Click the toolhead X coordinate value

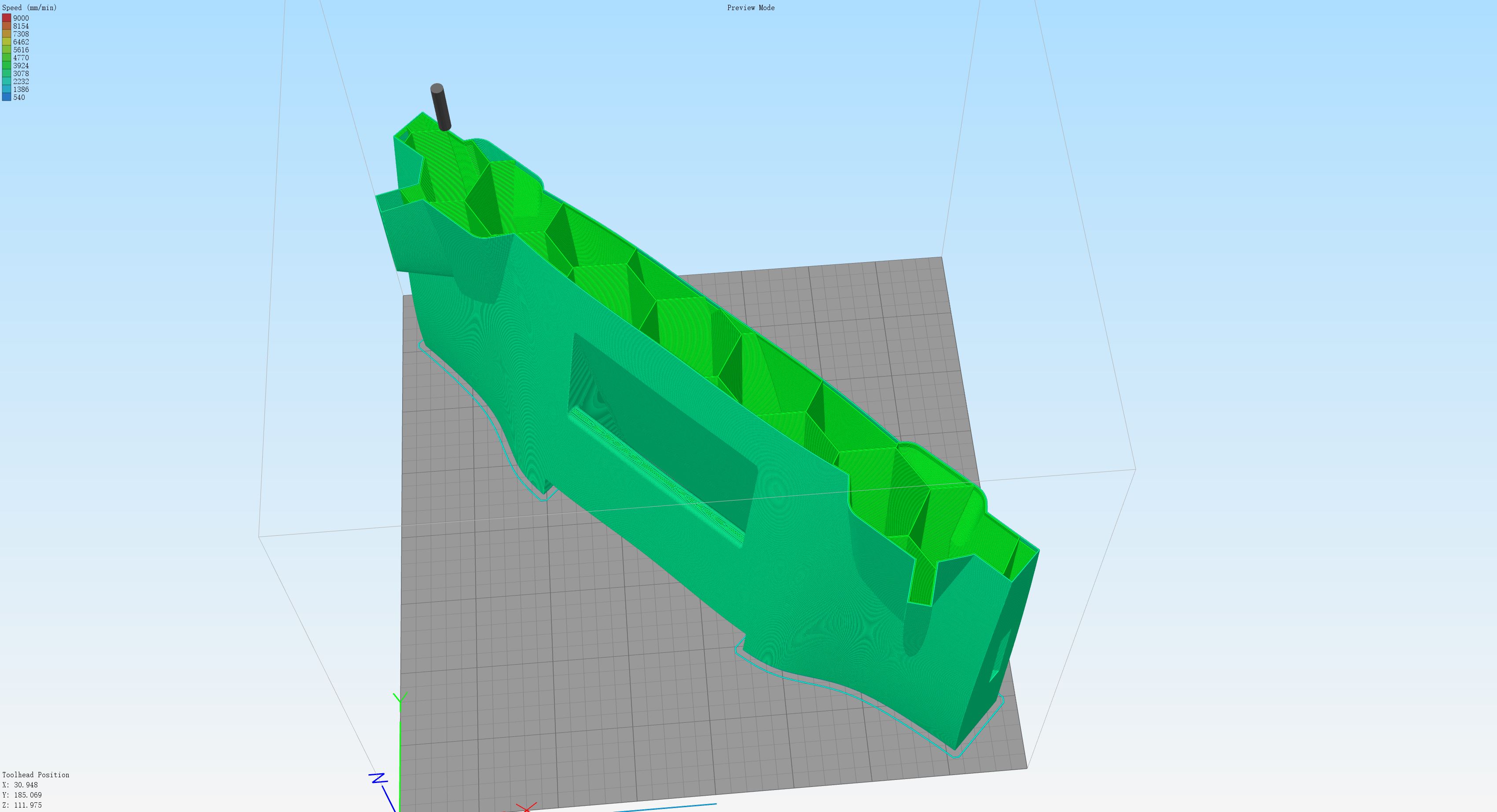pos(26,785)
